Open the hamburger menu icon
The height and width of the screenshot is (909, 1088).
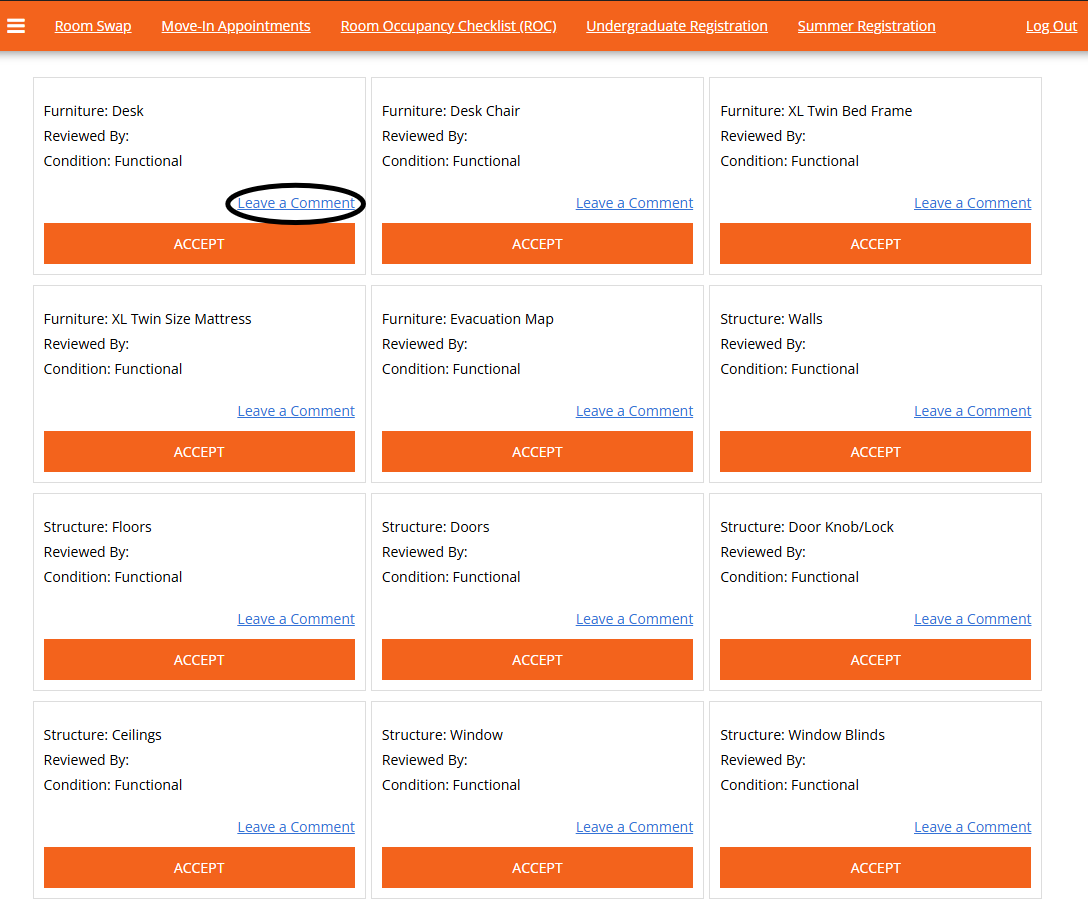click(16, 26)
